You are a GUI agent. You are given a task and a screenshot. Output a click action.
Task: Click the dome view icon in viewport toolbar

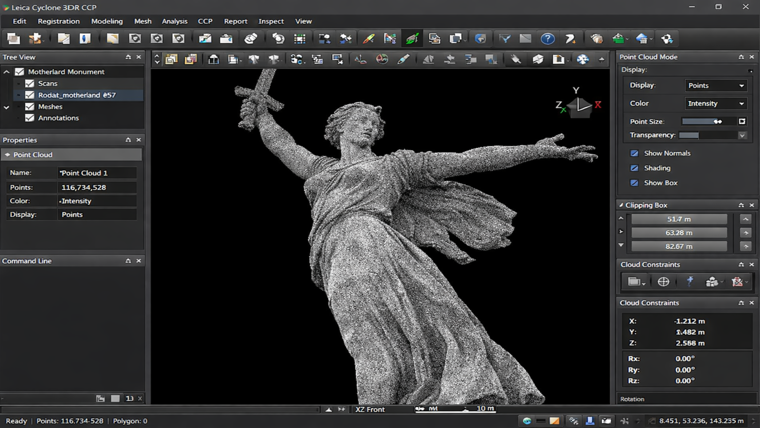(213, 59)
